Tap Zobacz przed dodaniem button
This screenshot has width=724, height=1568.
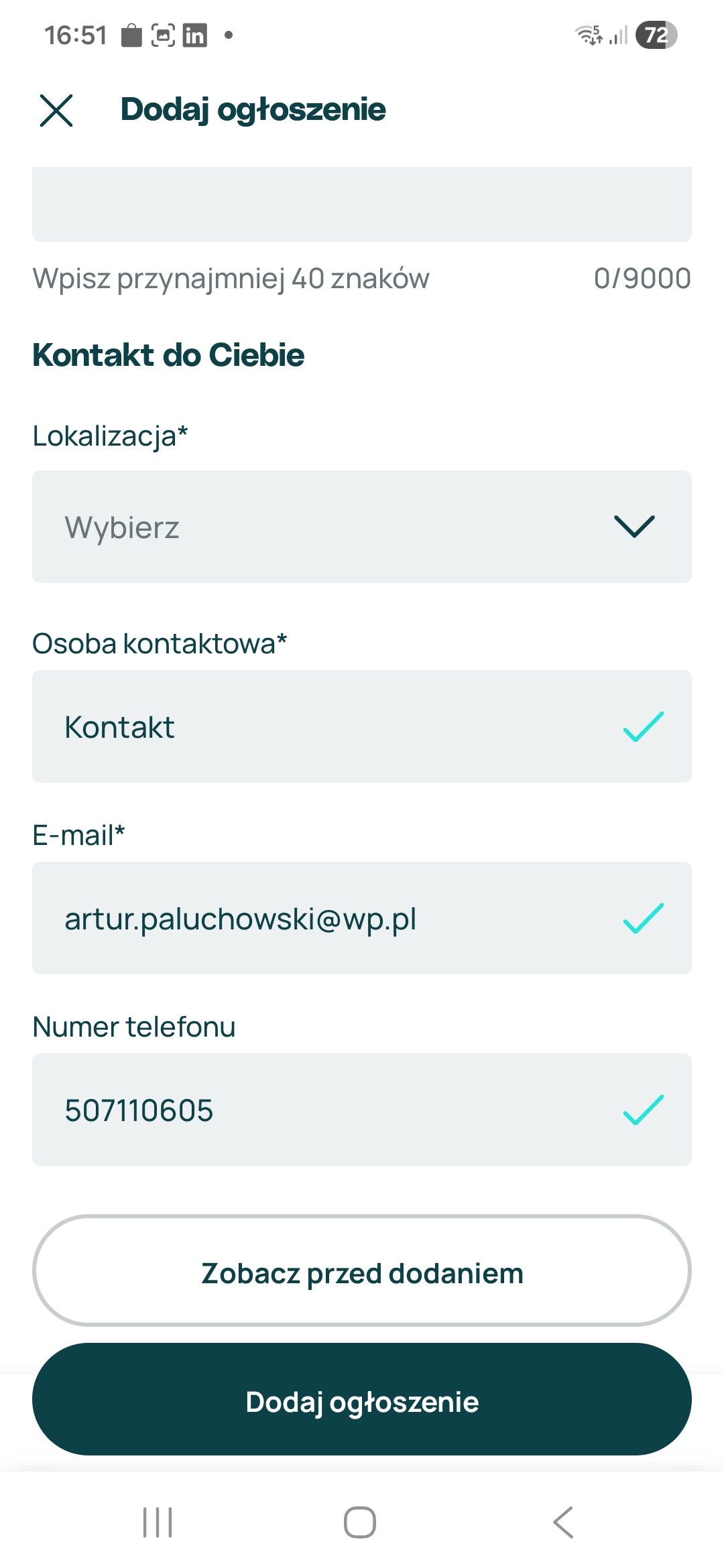[362, 1271]
